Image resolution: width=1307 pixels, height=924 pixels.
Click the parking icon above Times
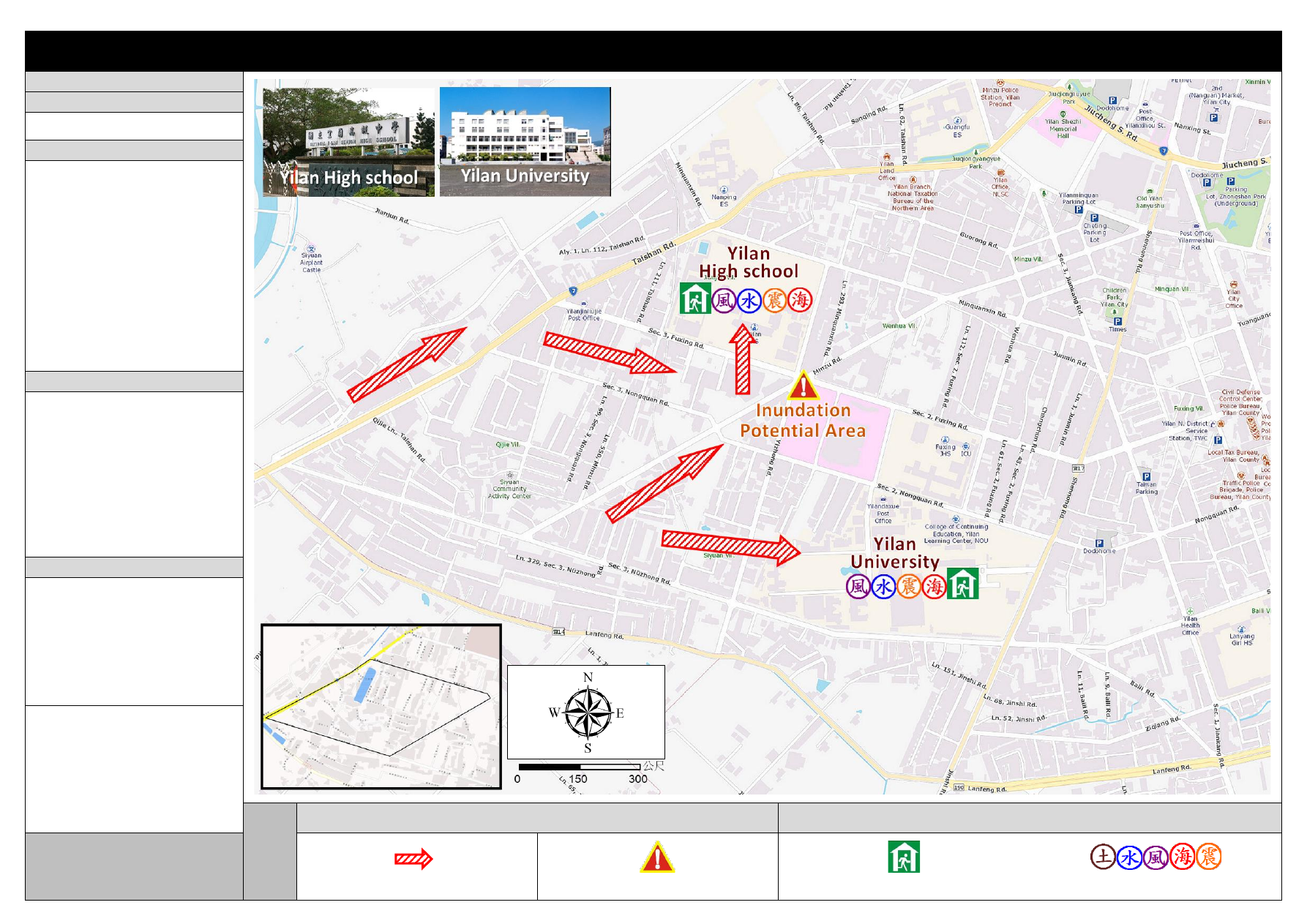(1117, 321)
